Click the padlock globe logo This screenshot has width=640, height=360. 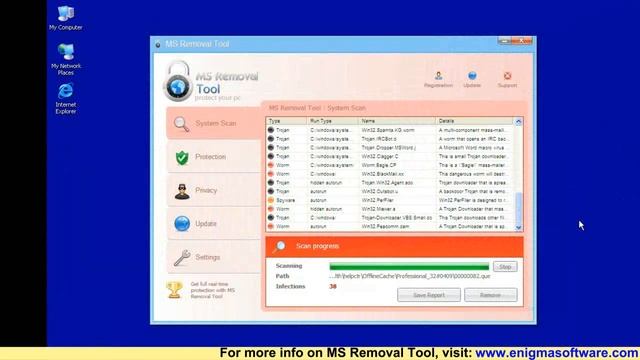178,82
